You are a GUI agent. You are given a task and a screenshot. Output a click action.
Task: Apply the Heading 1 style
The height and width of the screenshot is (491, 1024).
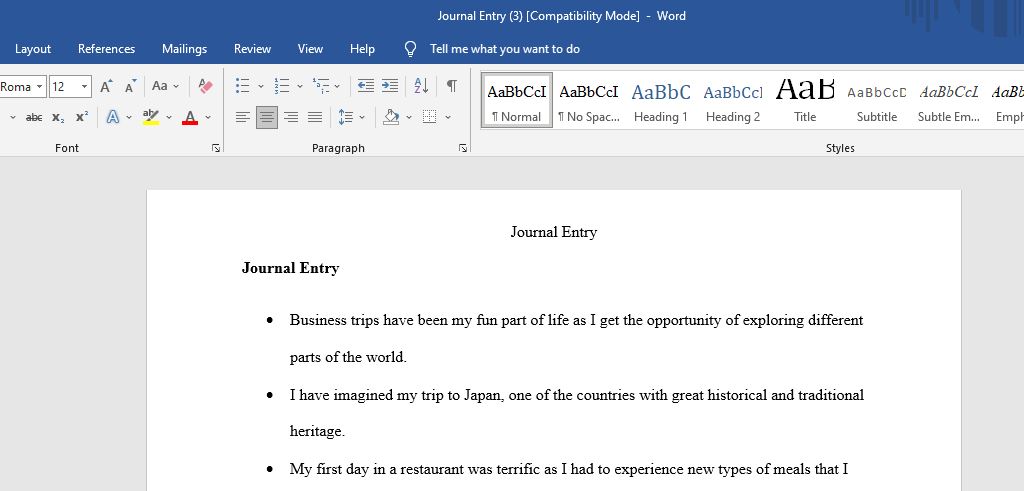point(661,101)
